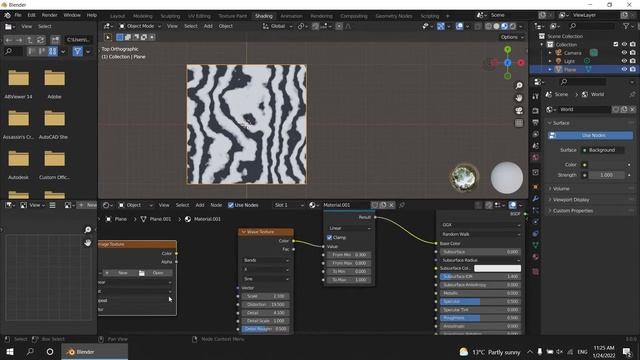Open the Object Mode dropdown
The image size is (640, 360).
pyautogui.click(x=140, y=26)
